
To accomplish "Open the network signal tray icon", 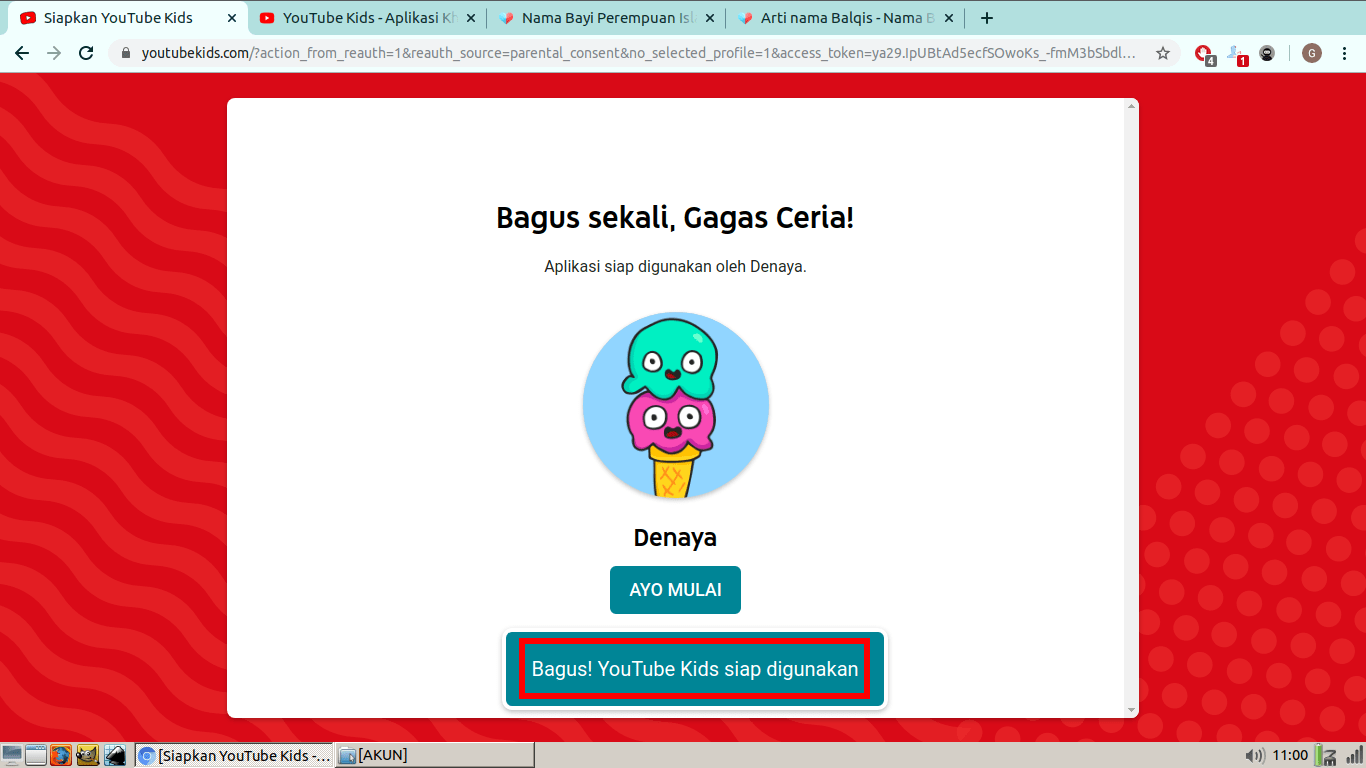I will pos(1353,755).
